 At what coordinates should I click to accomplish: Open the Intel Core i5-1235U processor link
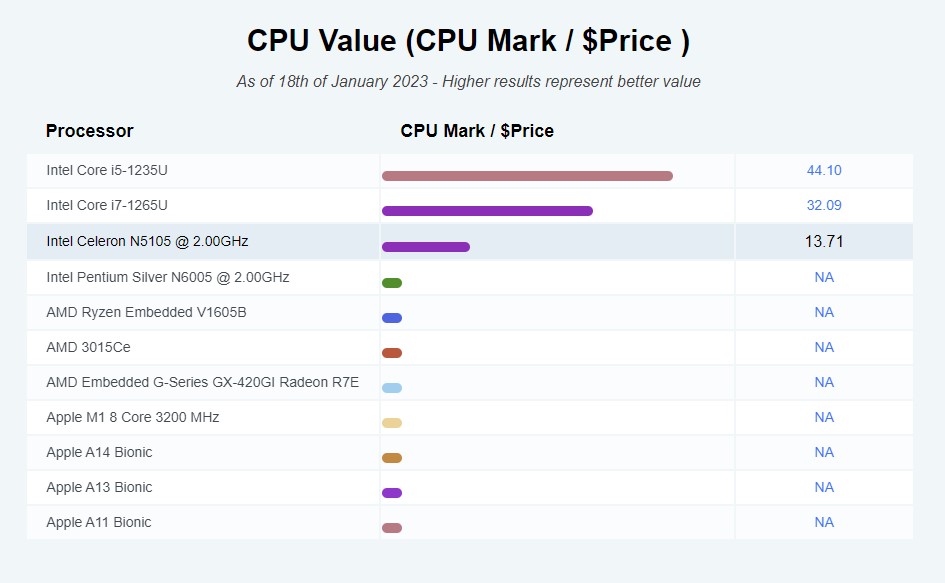[x=107, y=171]
